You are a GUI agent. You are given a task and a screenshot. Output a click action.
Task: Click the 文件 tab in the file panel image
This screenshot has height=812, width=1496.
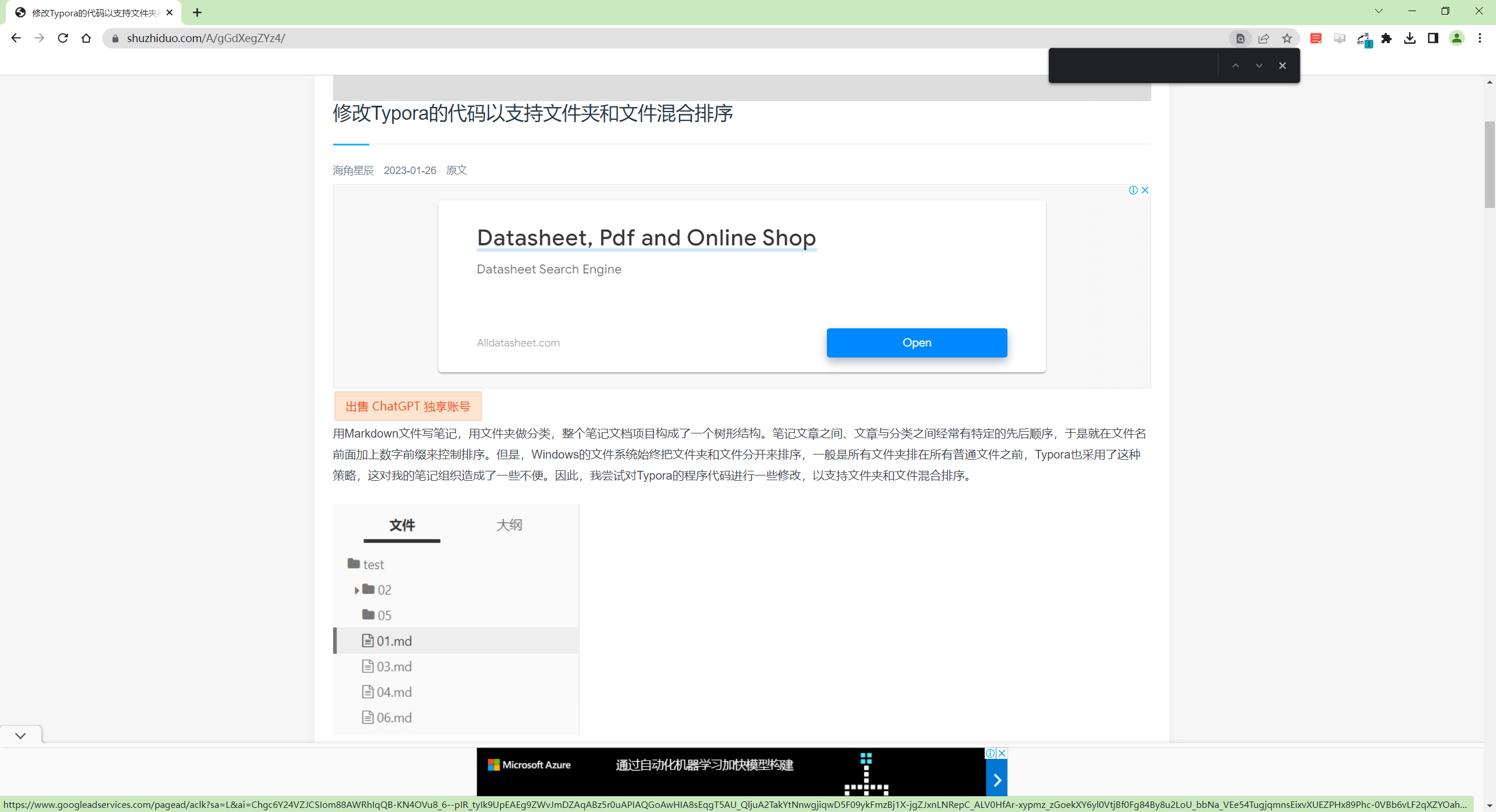(x=402, y=525)
